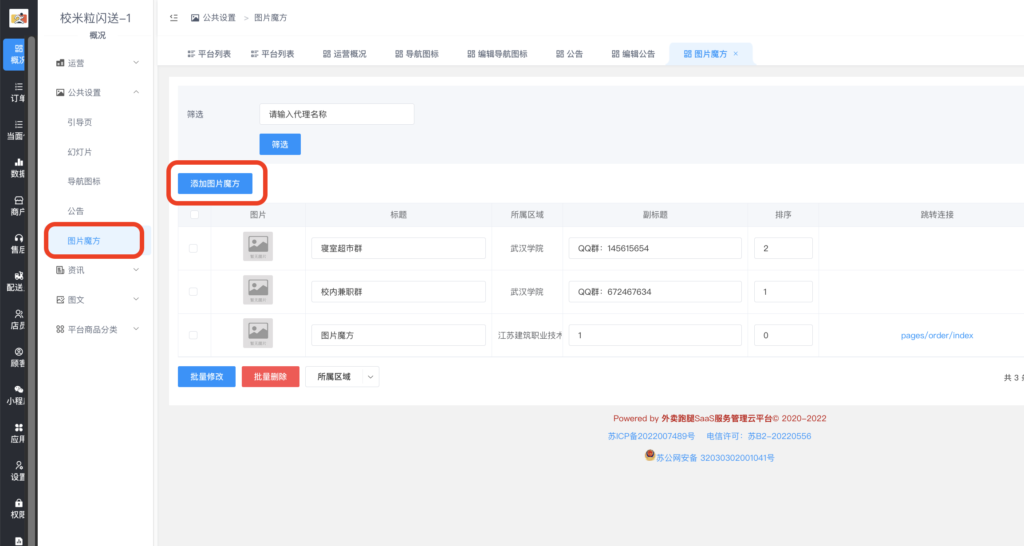Click the red 批量删除 button
1024x546 pixels.
tap(270, 377)
